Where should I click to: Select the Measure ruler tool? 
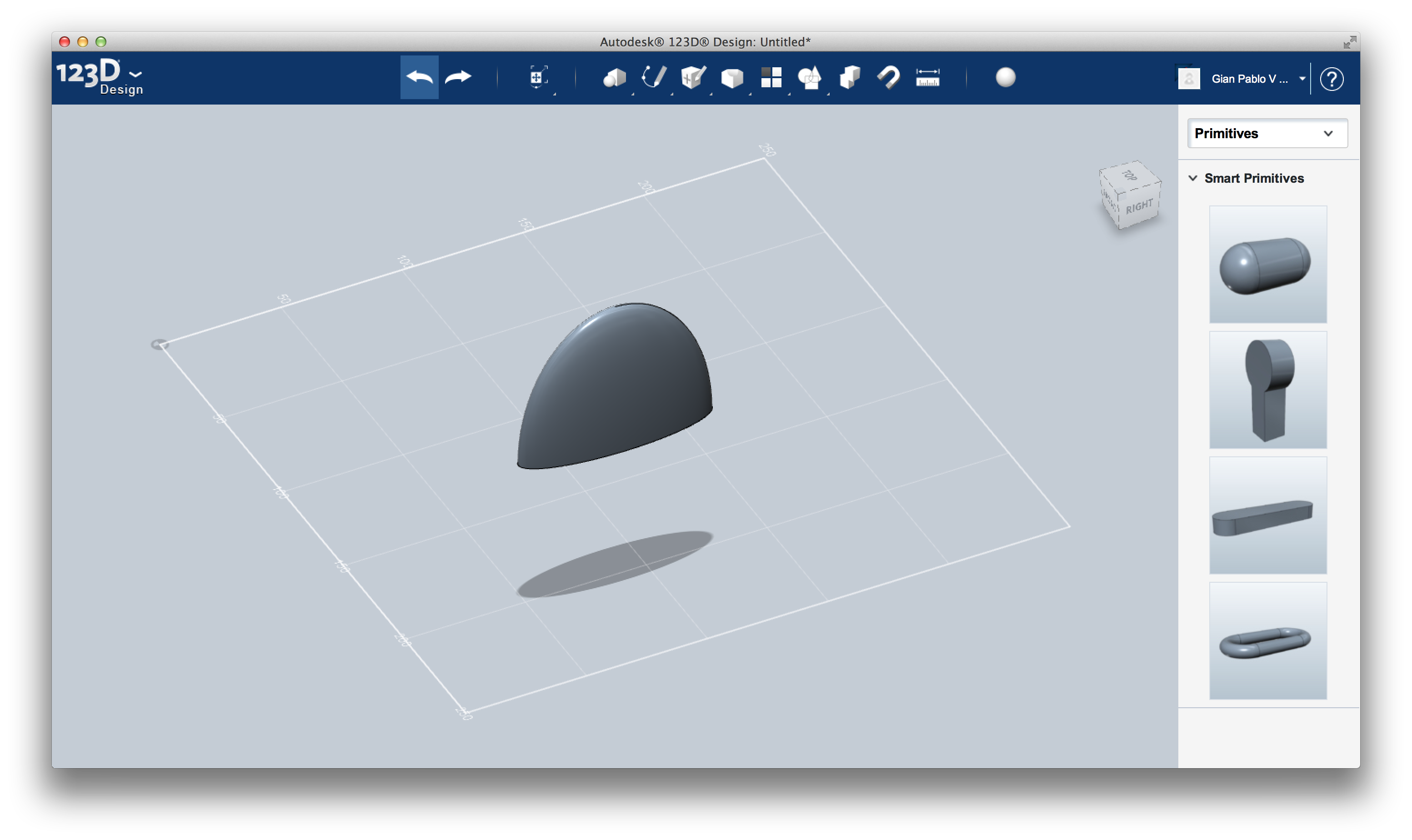927,78
